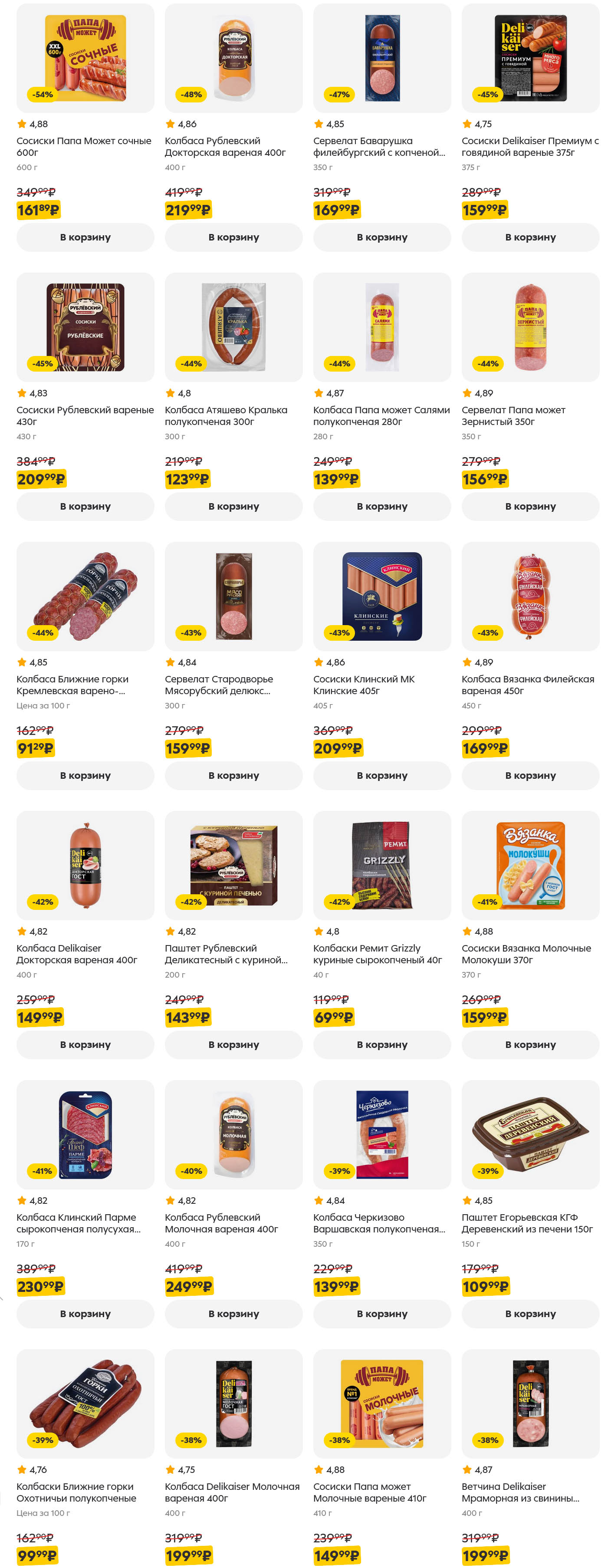Click star icon beside Рублевский Докторская rating
608x1568 pixels.
pyautogui.click(x=171, y=124)
